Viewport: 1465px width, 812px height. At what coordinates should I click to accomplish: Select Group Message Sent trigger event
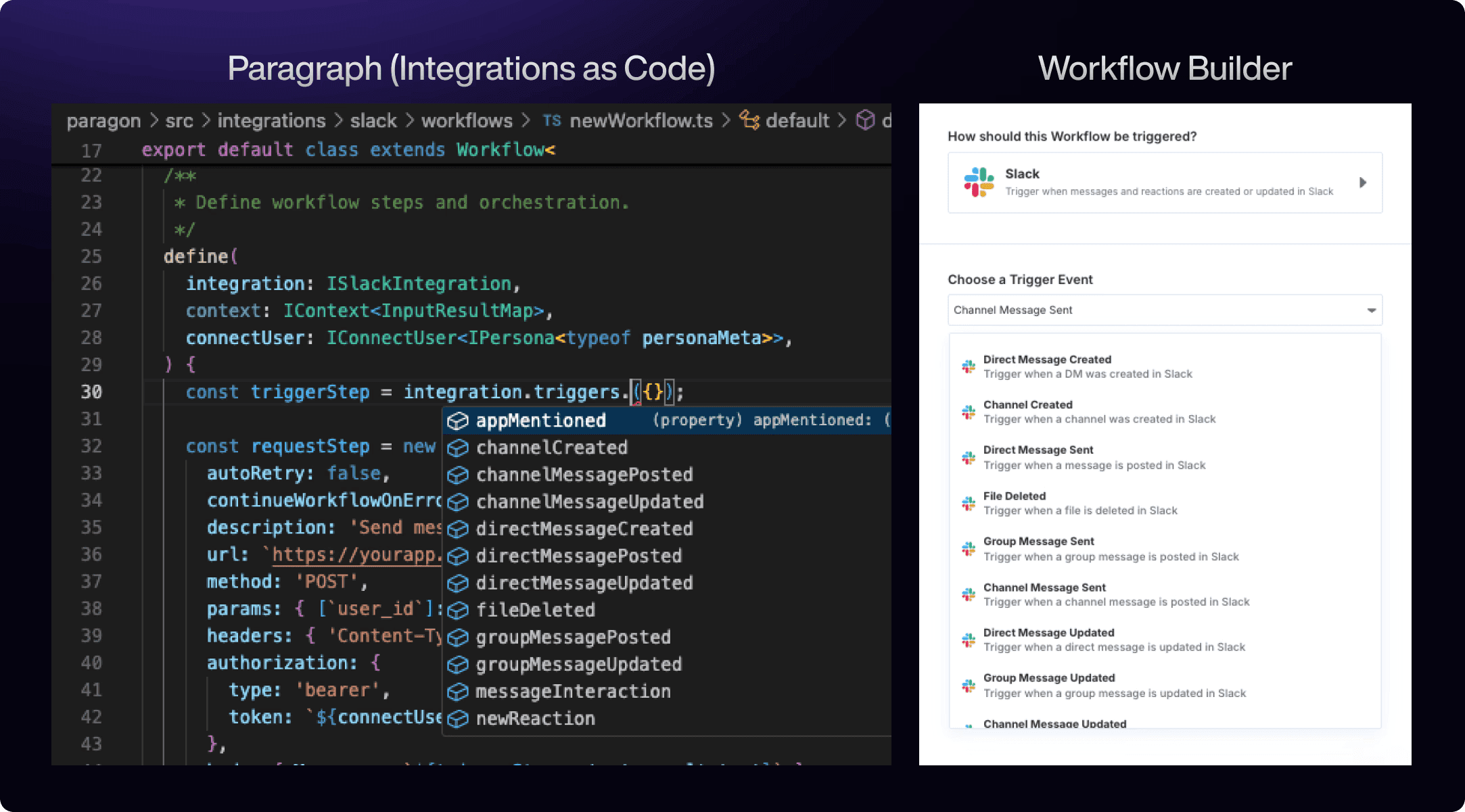1110,549
